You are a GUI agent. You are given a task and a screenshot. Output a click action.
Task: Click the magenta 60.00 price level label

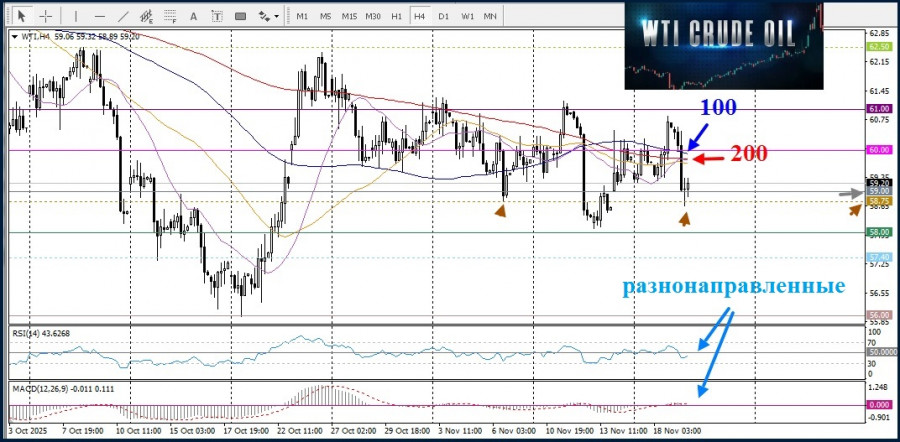tap(879, 150)
